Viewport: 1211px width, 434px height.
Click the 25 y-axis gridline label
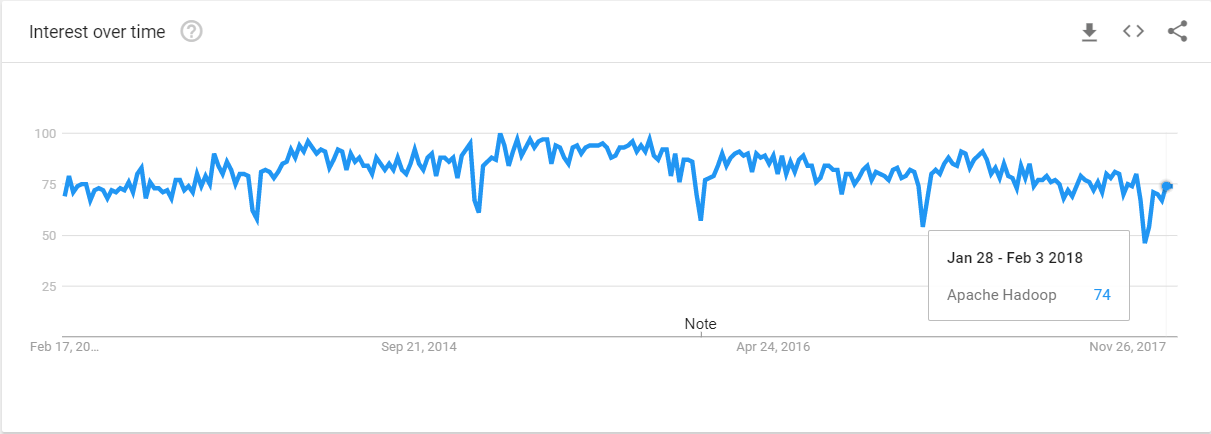pos(47,287)
